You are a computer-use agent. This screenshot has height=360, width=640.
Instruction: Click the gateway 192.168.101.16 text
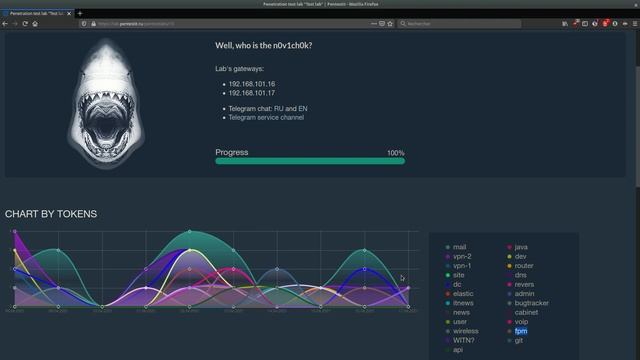click(252, 84)
